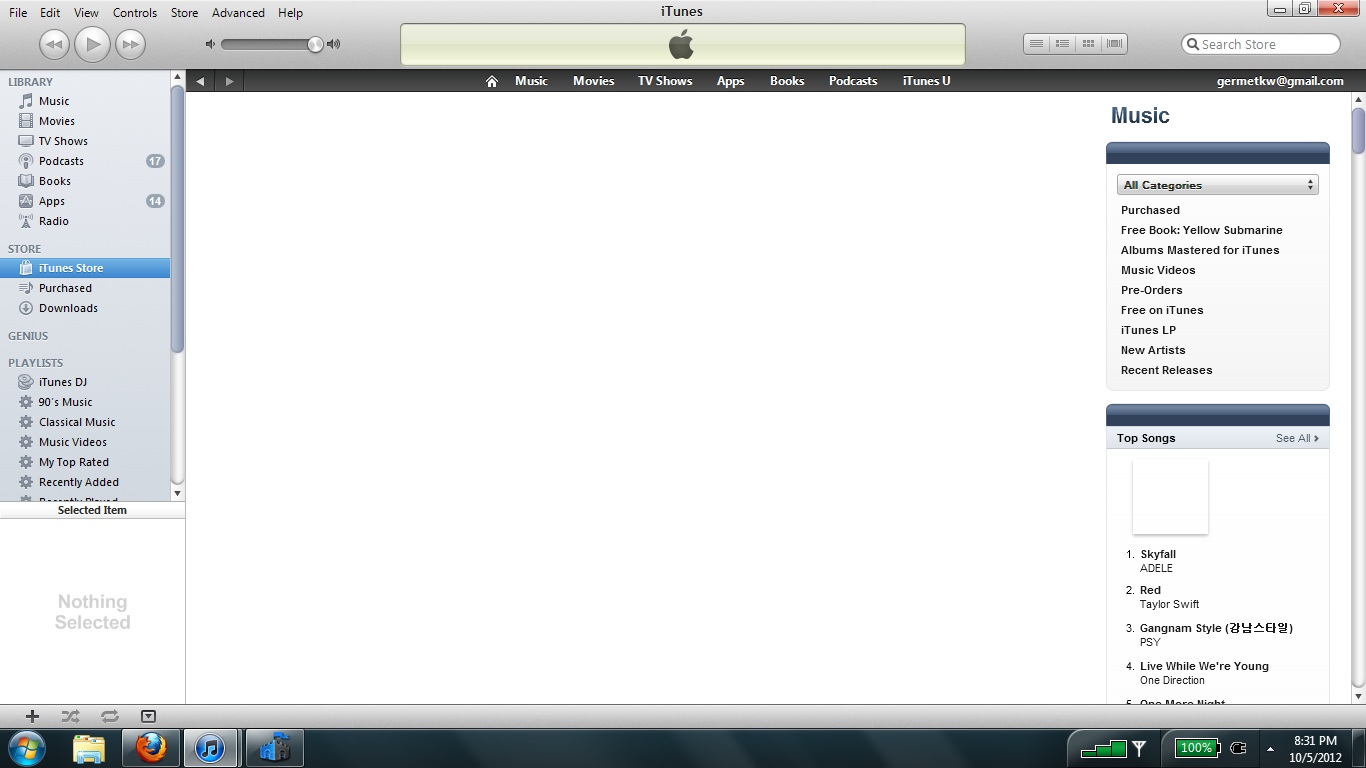This screenshot has width=1366, height=768.
Task: Open Music Videos link in store quick links
Action: 1158,270
